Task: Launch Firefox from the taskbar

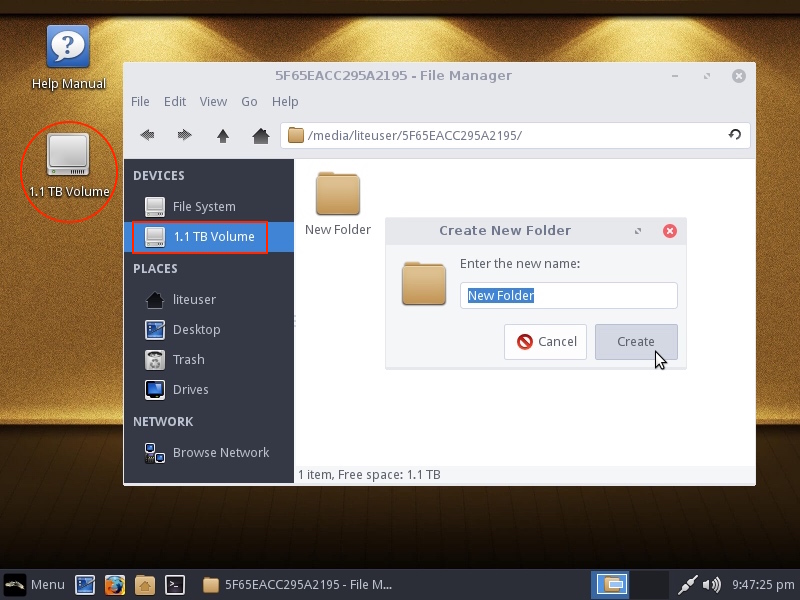Action: 115,585
